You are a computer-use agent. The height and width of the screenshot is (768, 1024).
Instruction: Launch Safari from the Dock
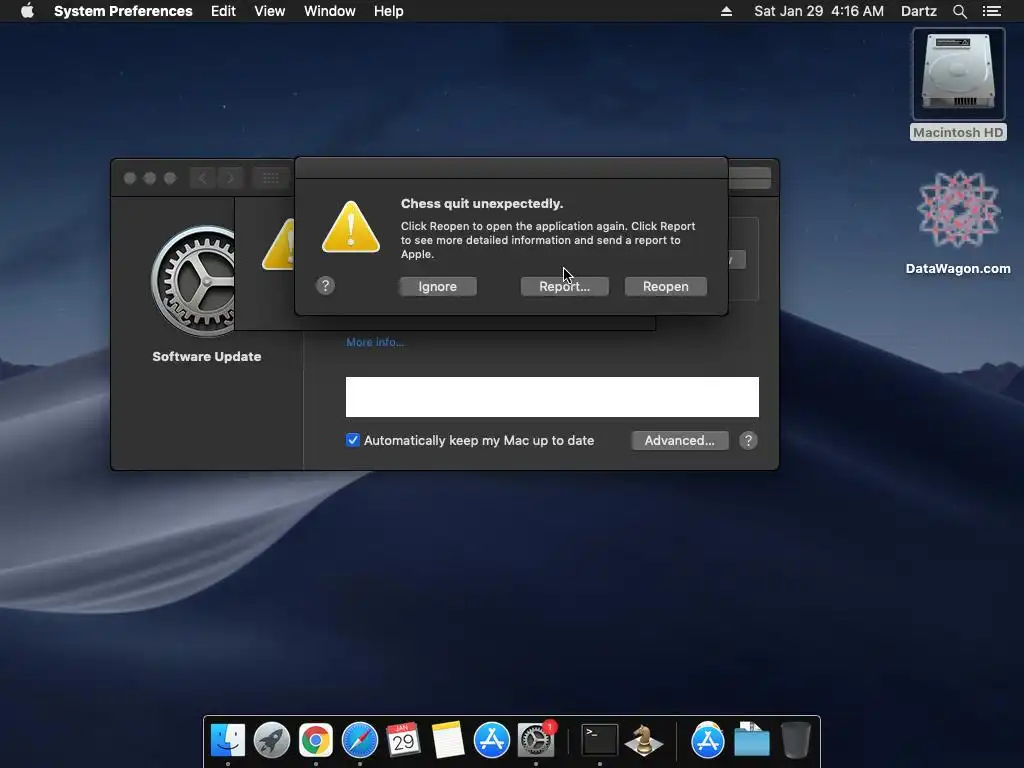click(x=360, y=741)
